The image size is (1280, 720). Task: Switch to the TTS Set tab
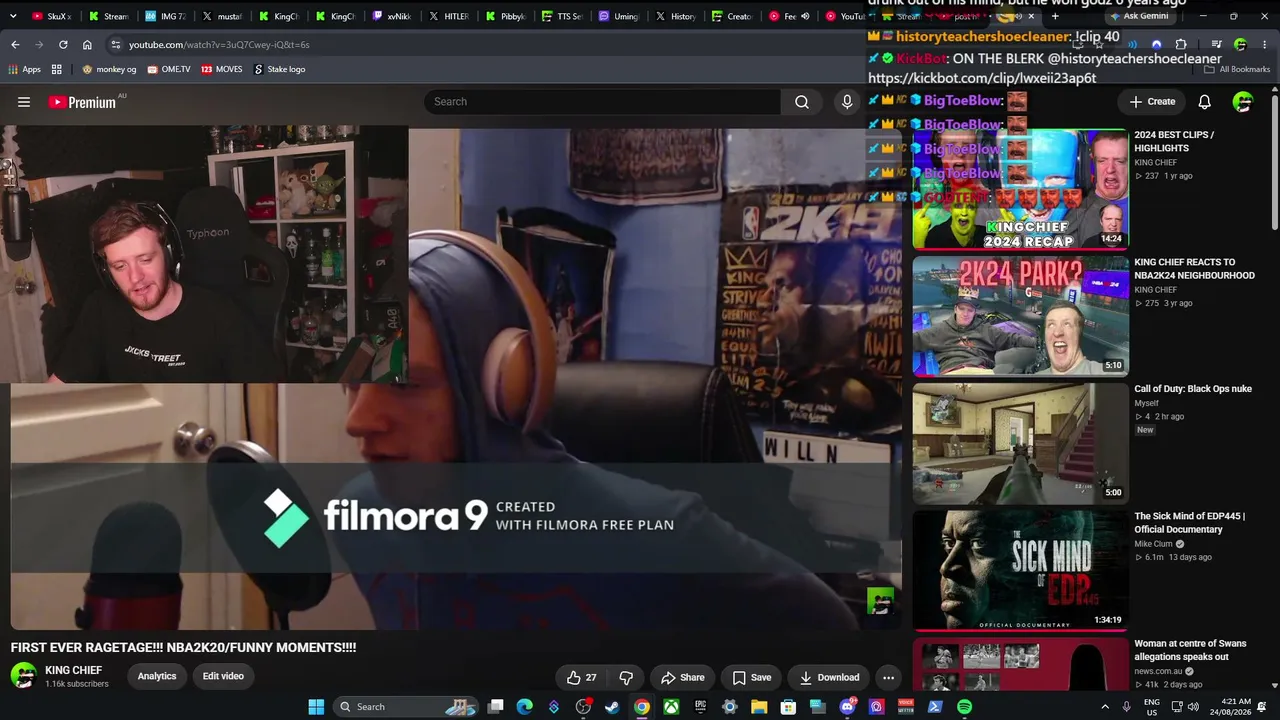tap(562, 17)
